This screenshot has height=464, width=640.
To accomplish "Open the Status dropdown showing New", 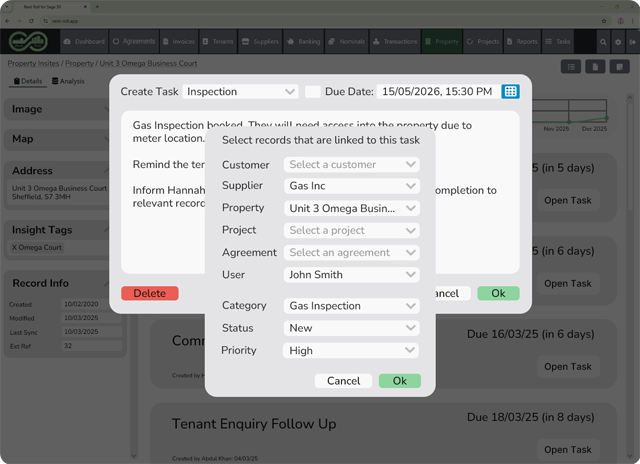I will pyautogui.click(x=352, y=328).
